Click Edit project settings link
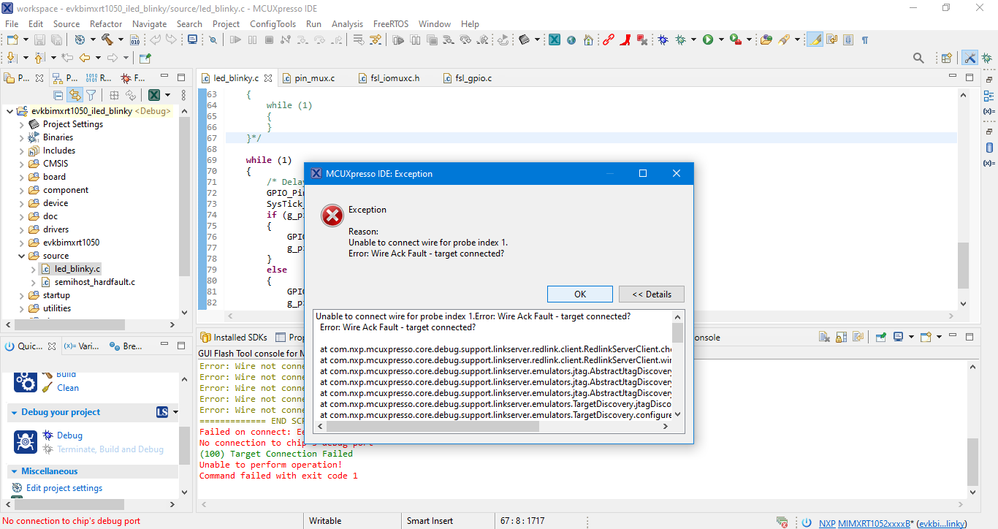Image resolution: width=998 pixels, height=529 pixels. tap(64, 488)
